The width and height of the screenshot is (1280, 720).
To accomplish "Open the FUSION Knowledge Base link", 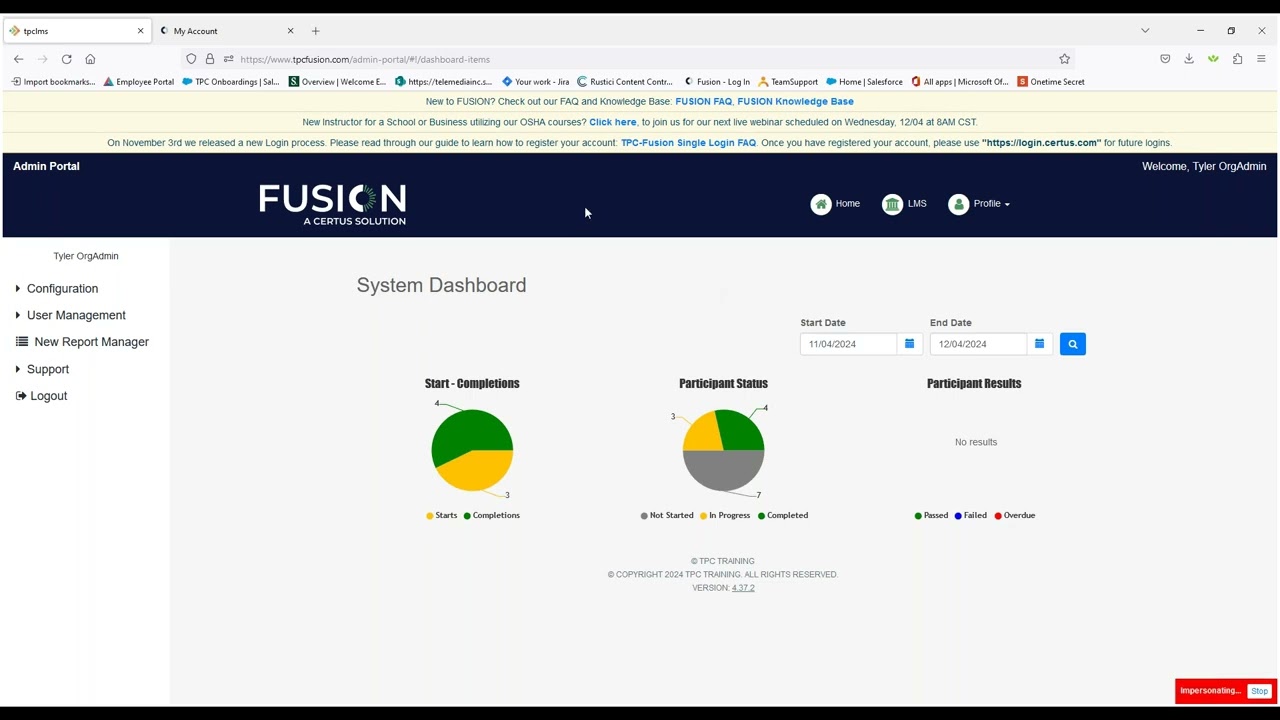I will click(x=795, y=102).
